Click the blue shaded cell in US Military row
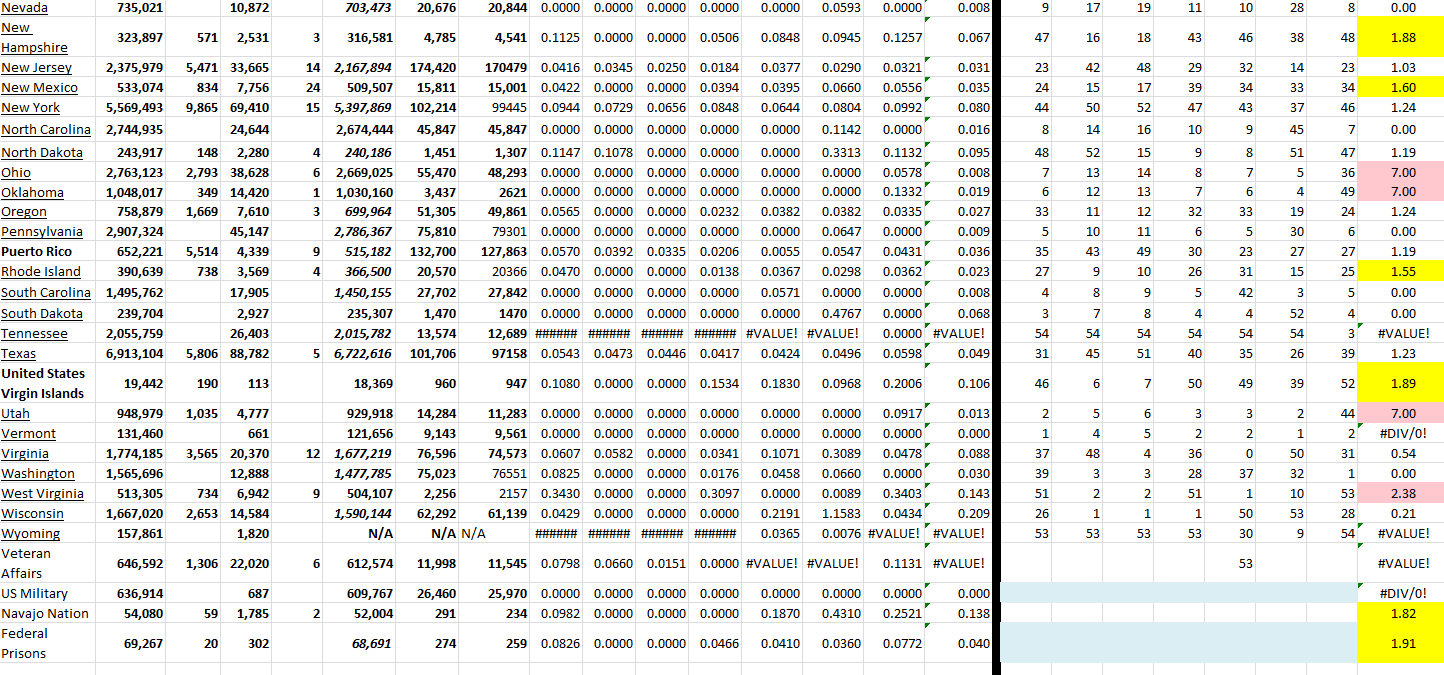Screen dimensions: 1444x675 coord(1150,593)
